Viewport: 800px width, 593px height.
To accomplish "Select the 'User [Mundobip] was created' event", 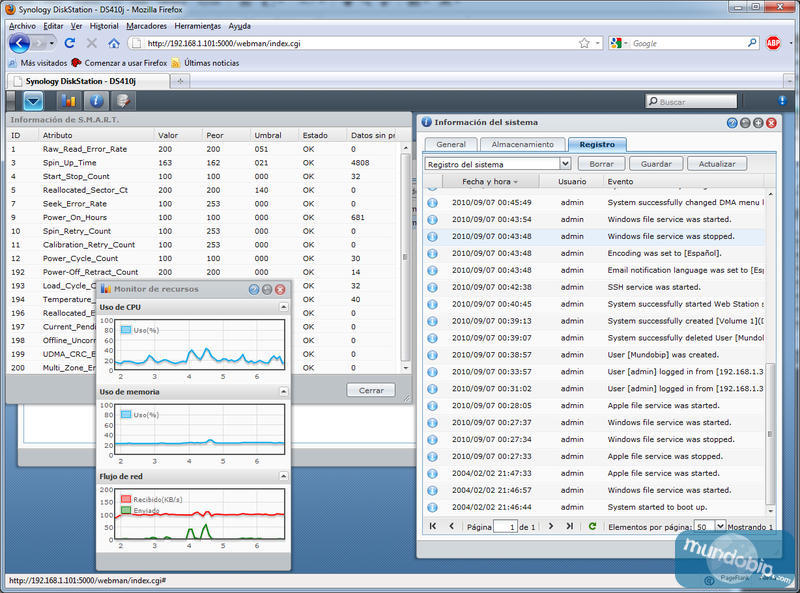I will point(594,355).
